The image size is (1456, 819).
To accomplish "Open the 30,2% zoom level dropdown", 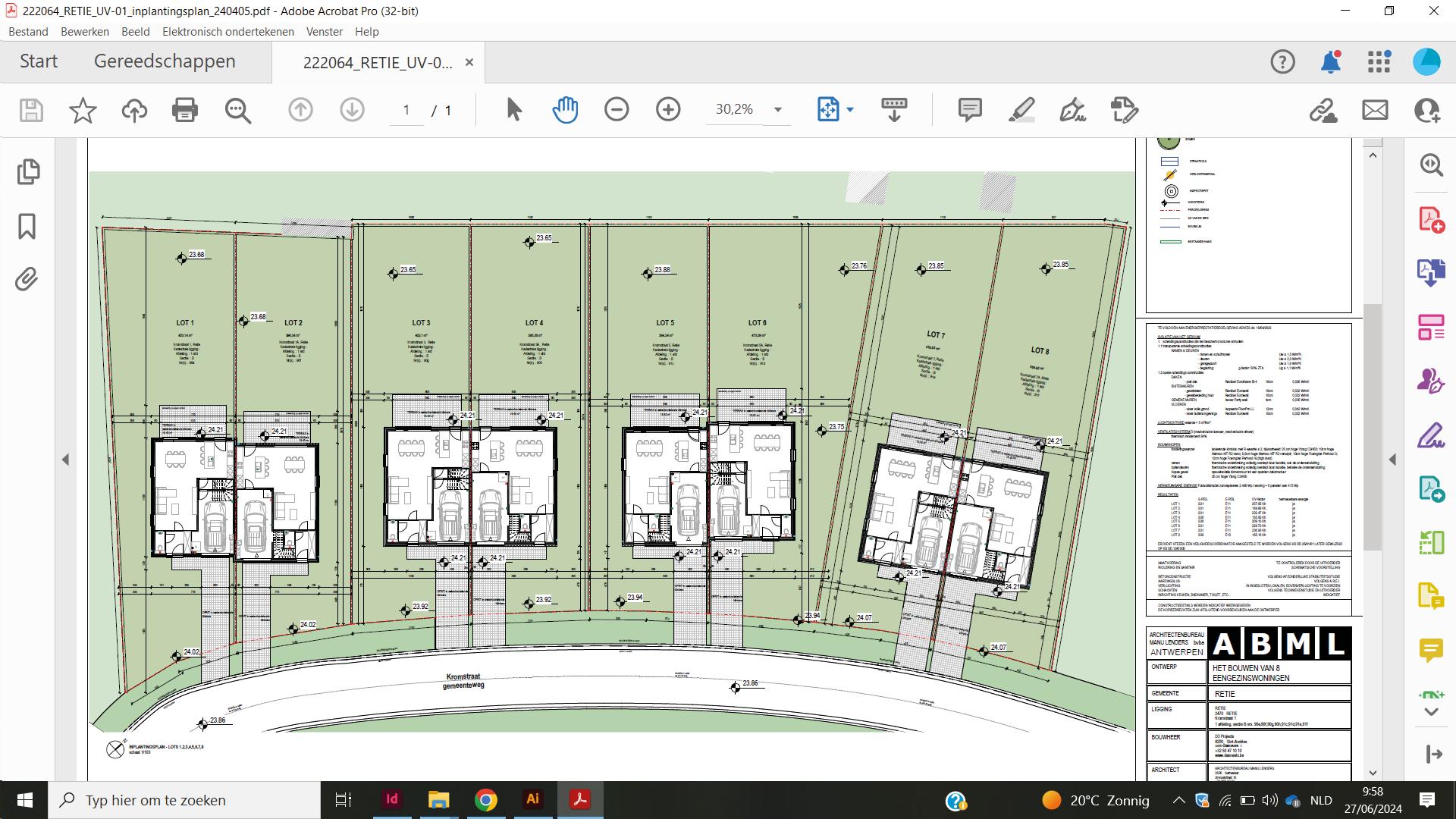I will pos(777,110).
